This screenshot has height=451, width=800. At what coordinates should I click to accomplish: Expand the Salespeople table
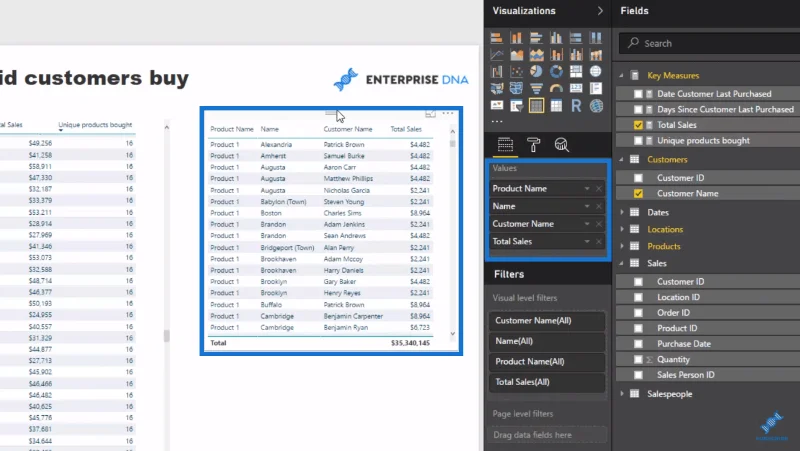[x=621, y=394]
